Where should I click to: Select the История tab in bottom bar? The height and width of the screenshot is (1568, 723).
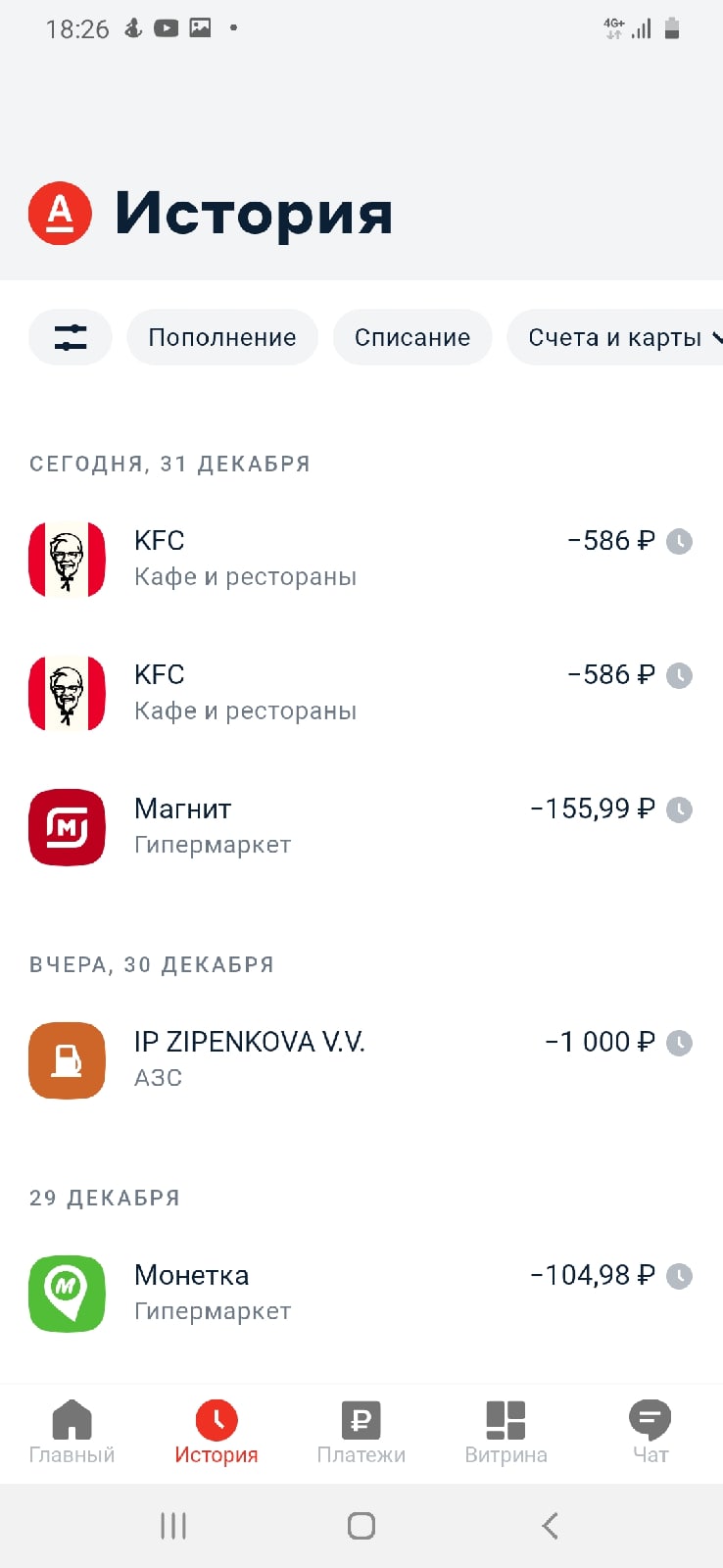217,1433
